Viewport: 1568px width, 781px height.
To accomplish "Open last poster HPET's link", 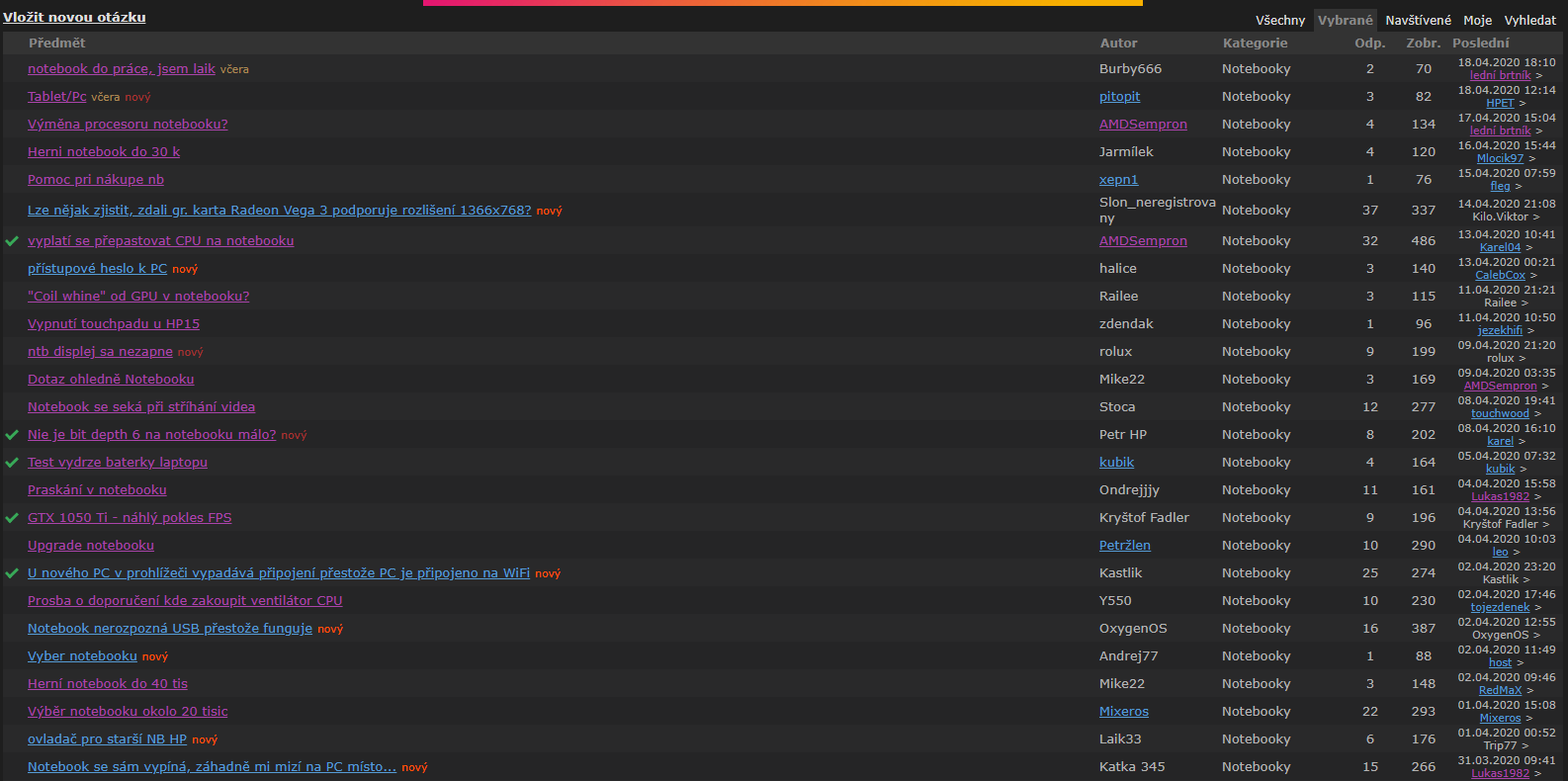I will [x=1500, y=103].
